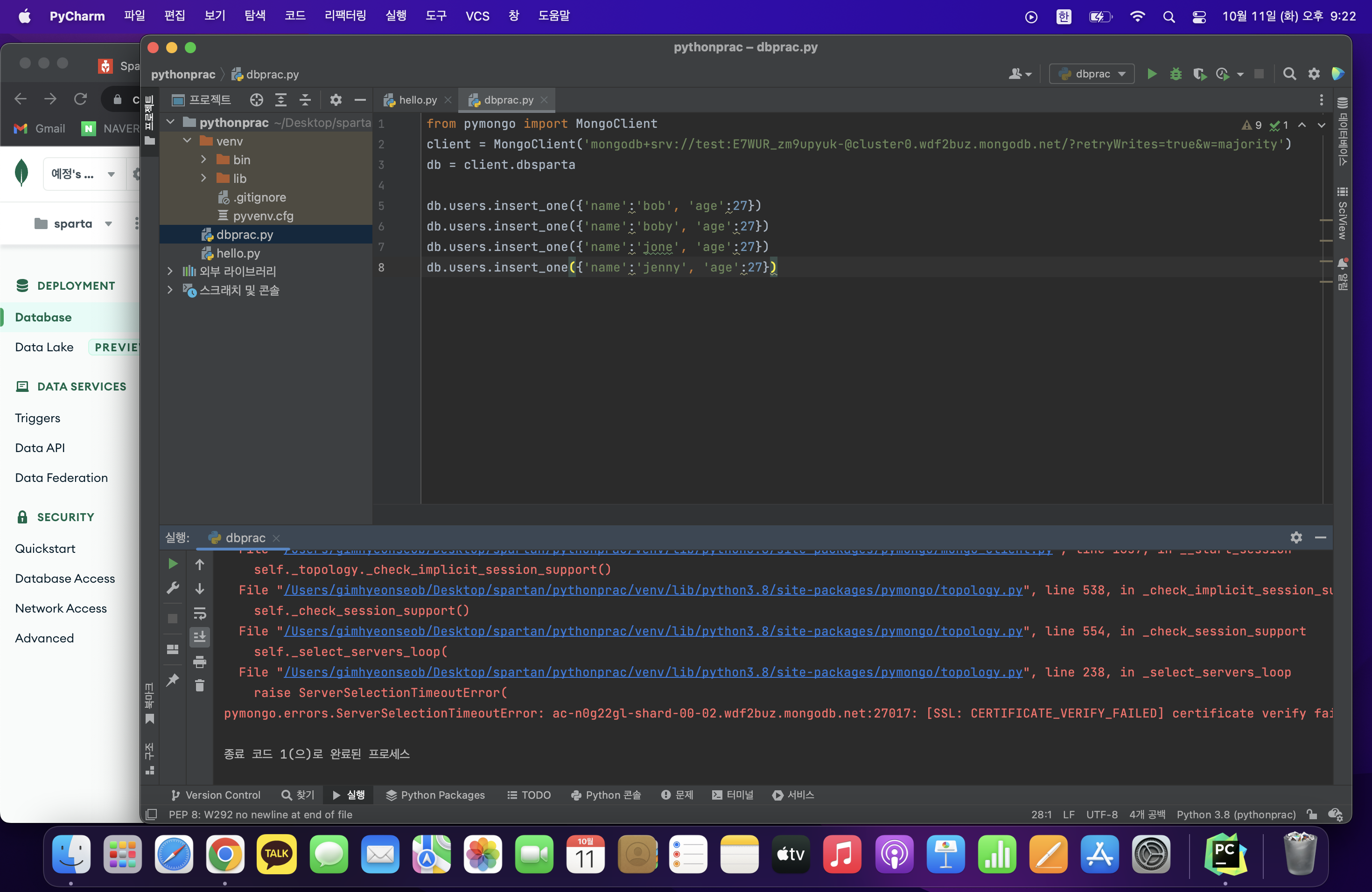Collapse the venv folder
This screenshot has width=1372, height=892.
point(187,140)
